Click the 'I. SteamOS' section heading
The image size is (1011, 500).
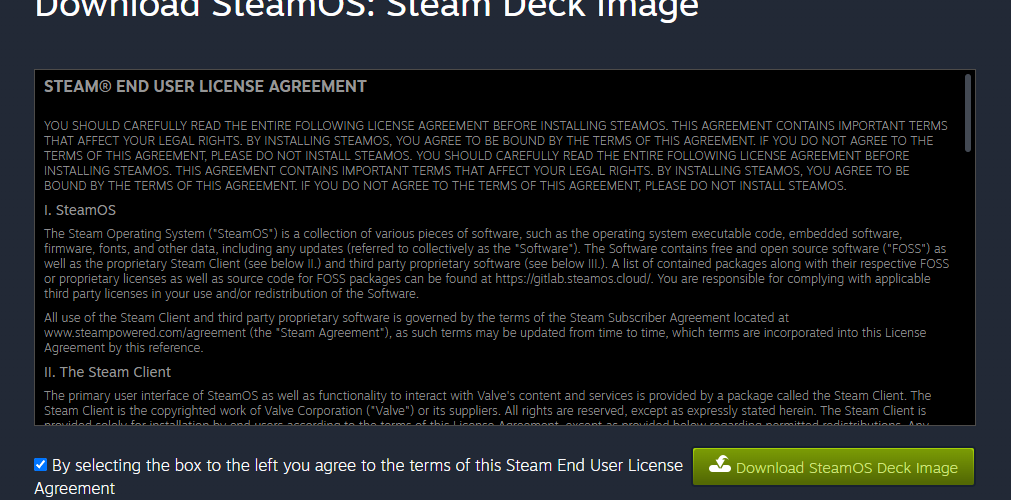80,210
